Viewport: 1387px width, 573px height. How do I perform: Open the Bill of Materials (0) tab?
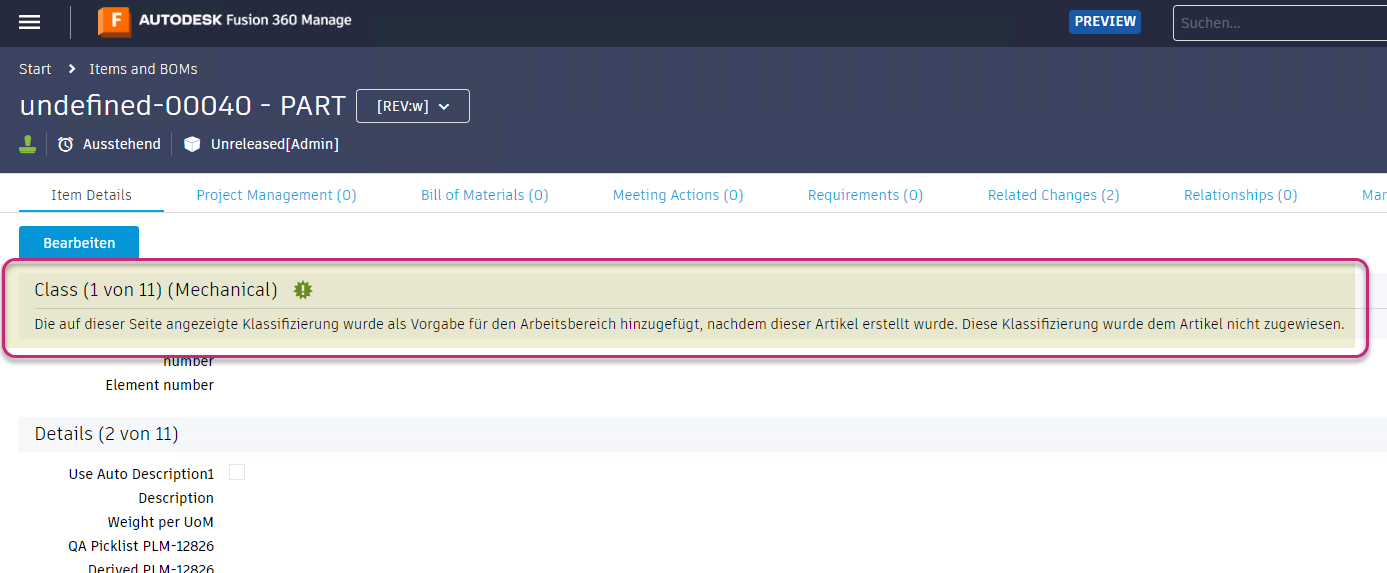(x=485, y=195)
